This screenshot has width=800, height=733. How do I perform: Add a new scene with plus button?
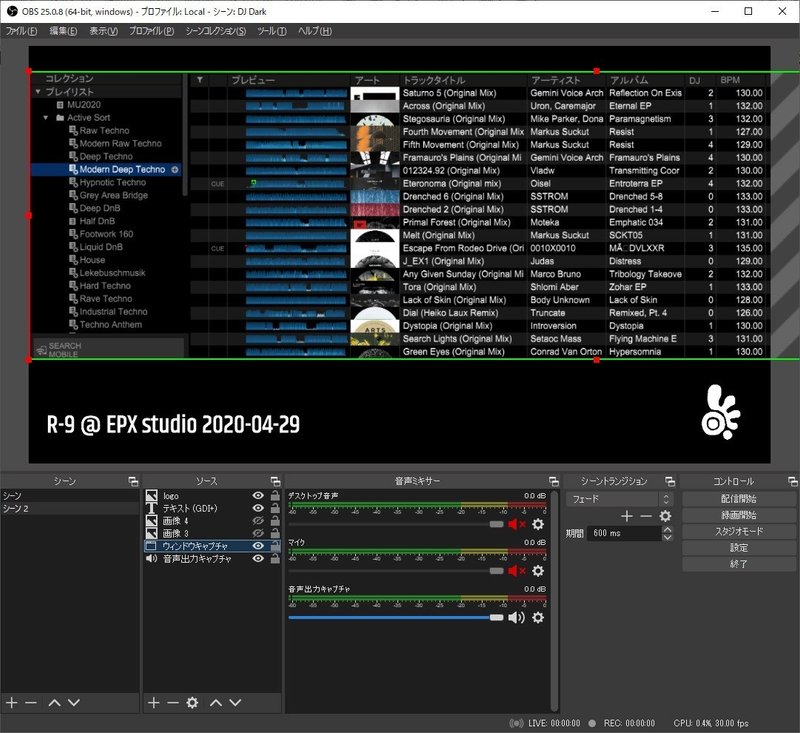pos(12,703)
